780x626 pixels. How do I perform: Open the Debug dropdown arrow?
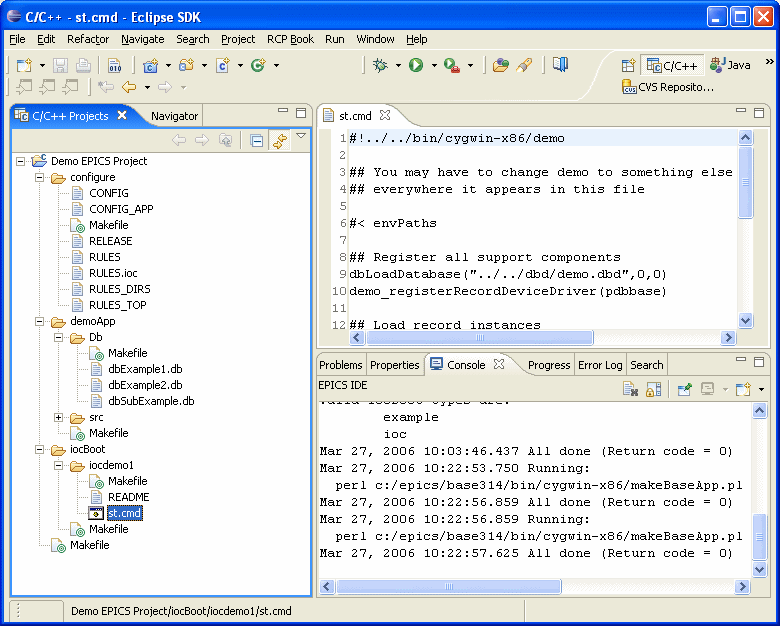pos(398,65)
